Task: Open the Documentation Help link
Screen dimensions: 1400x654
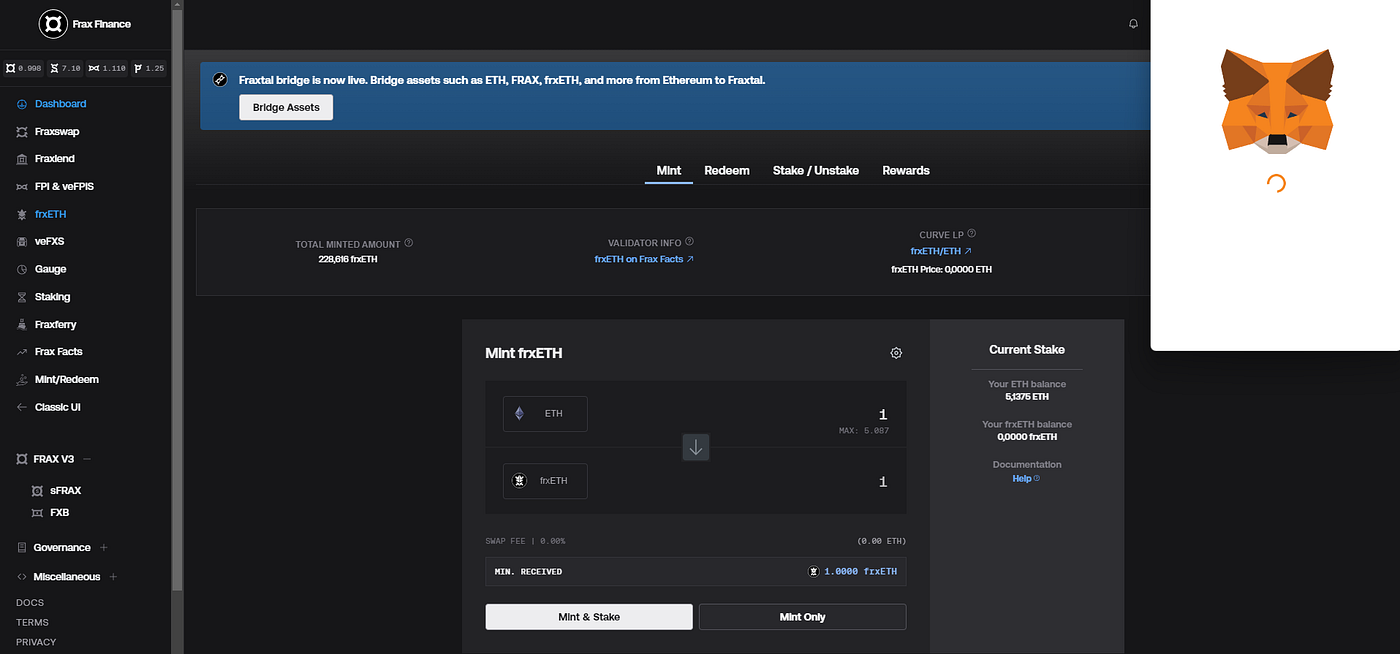Action: click(x=1026, y=479)
